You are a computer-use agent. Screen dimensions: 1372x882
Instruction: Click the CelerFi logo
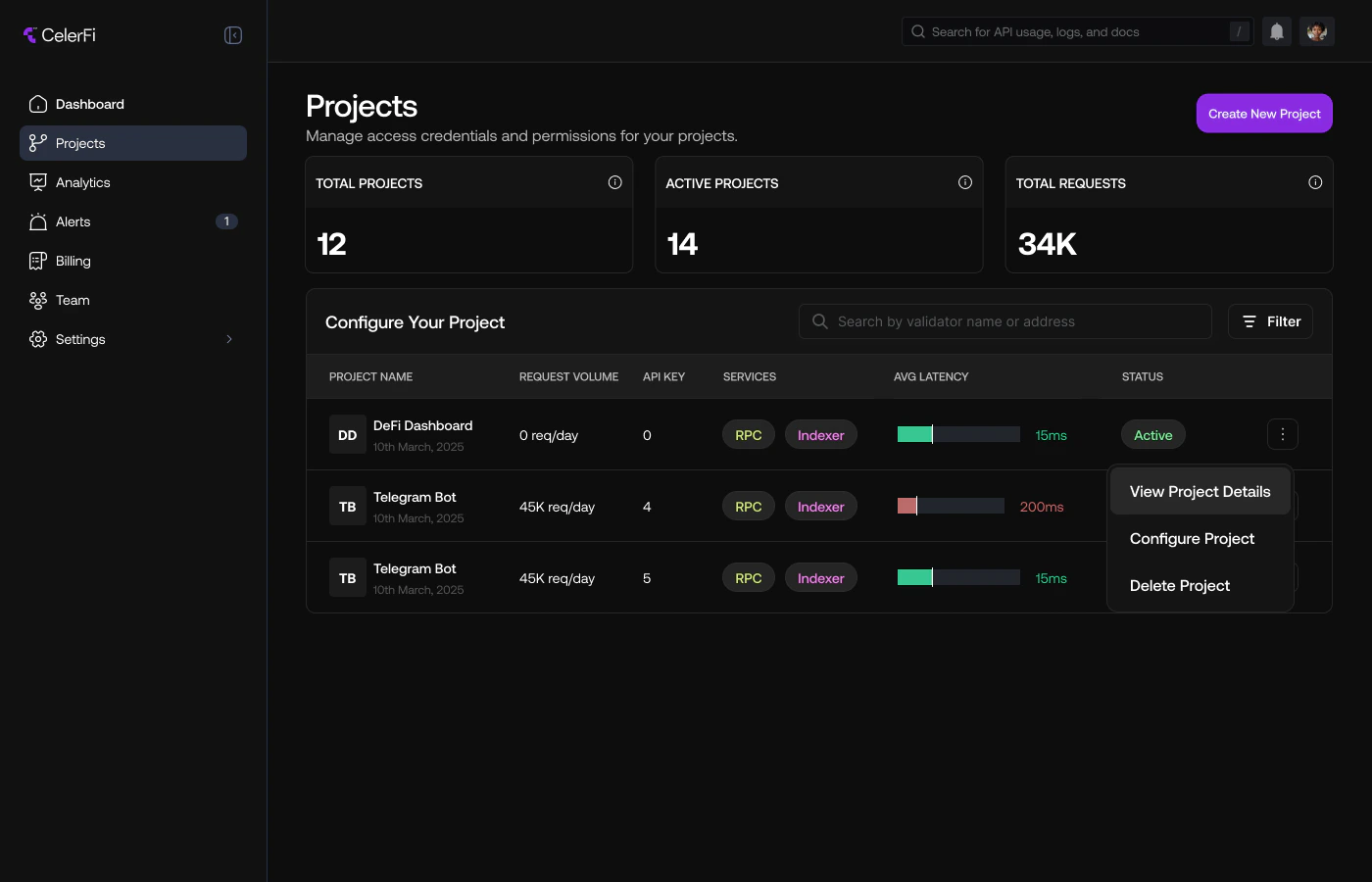(x=59, y=34)
